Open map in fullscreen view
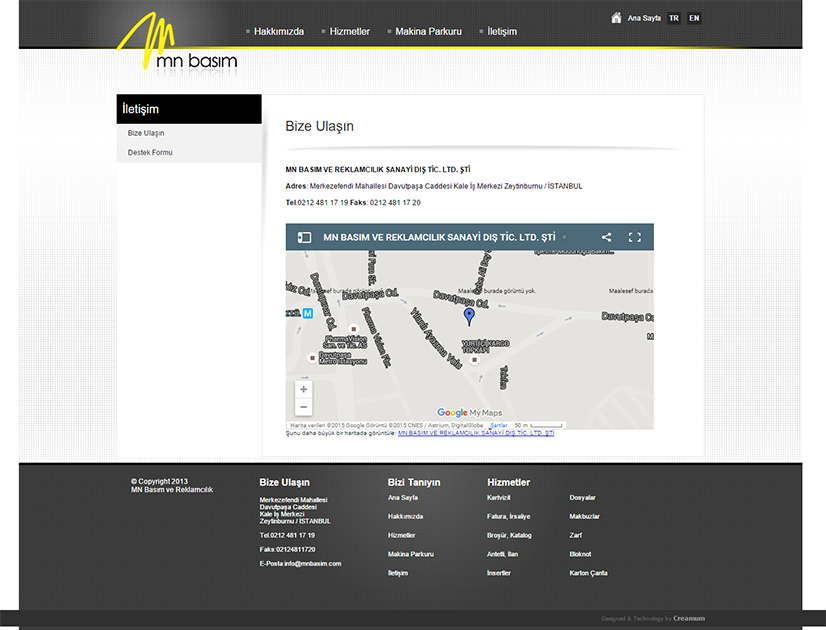Image resolution: width=826 pixels, height=630 pixels. (634, 238)
